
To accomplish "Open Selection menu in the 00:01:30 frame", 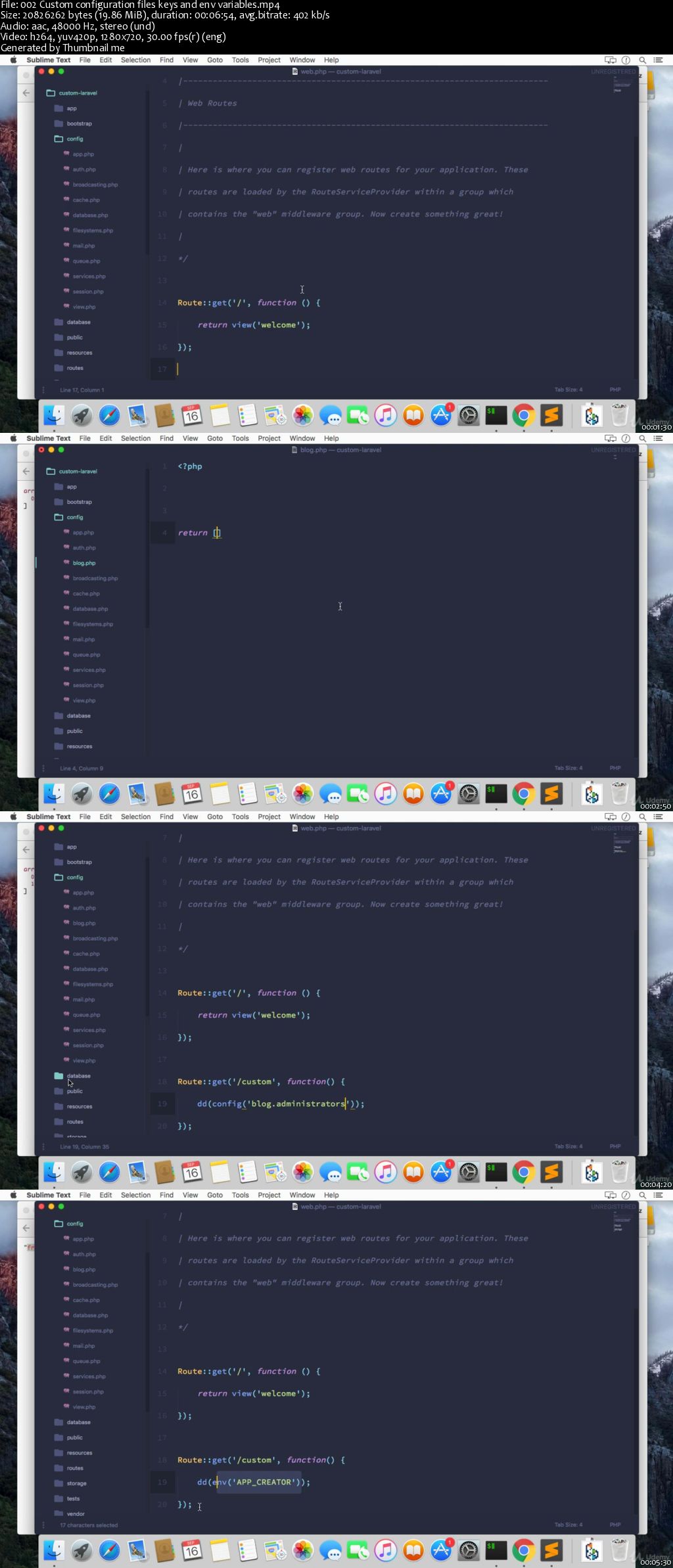I will (x=136, y=60).
